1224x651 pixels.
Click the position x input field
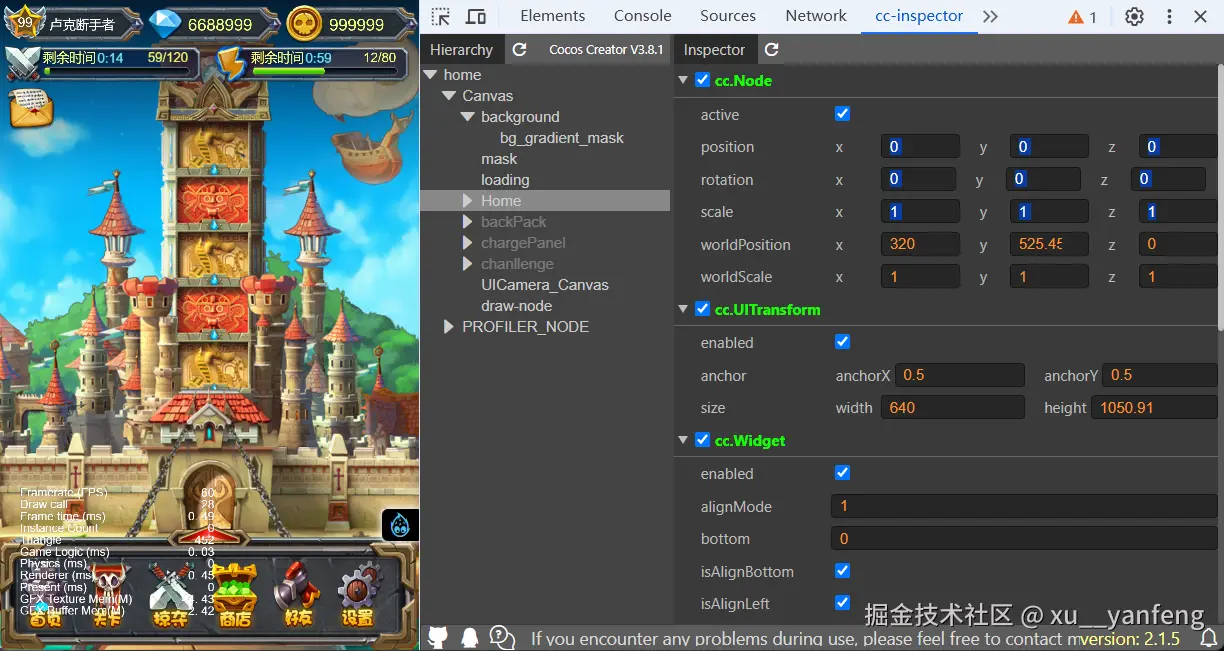click(x=920, y=147)
